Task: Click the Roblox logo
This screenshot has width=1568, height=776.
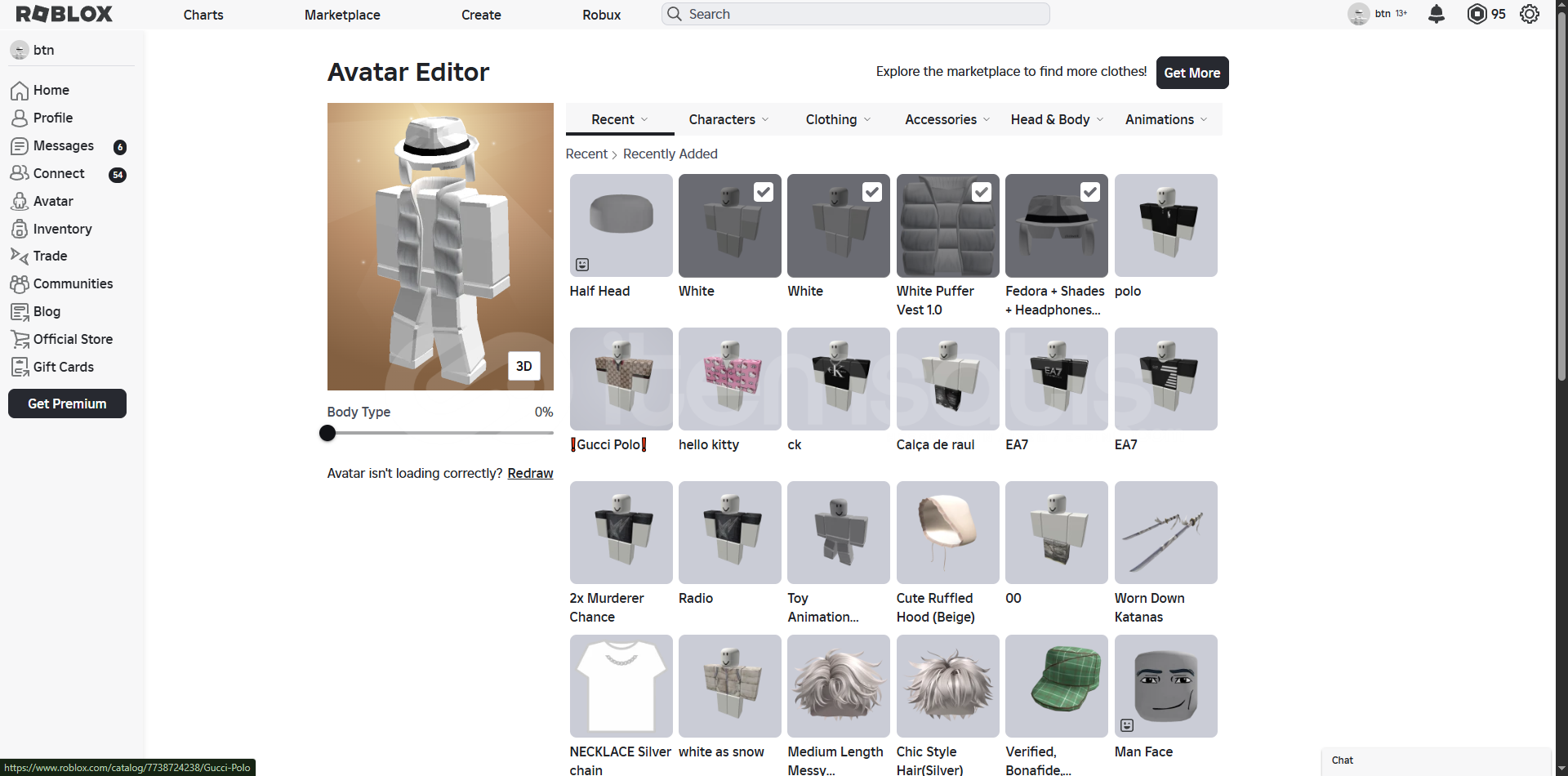Action: (x=65, y=14)
